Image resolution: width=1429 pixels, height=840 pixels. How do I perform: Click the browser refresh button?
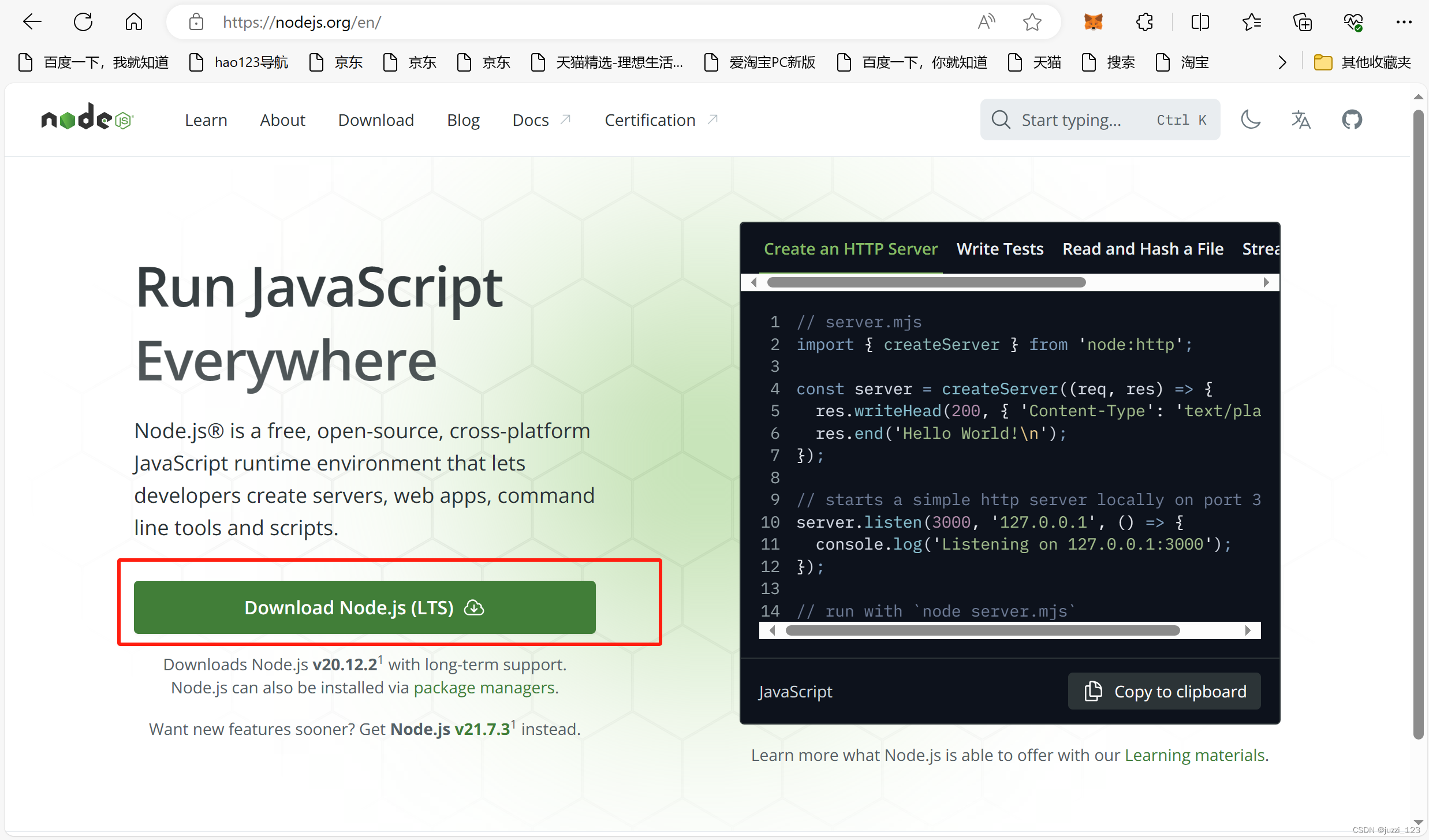(83, 23)
